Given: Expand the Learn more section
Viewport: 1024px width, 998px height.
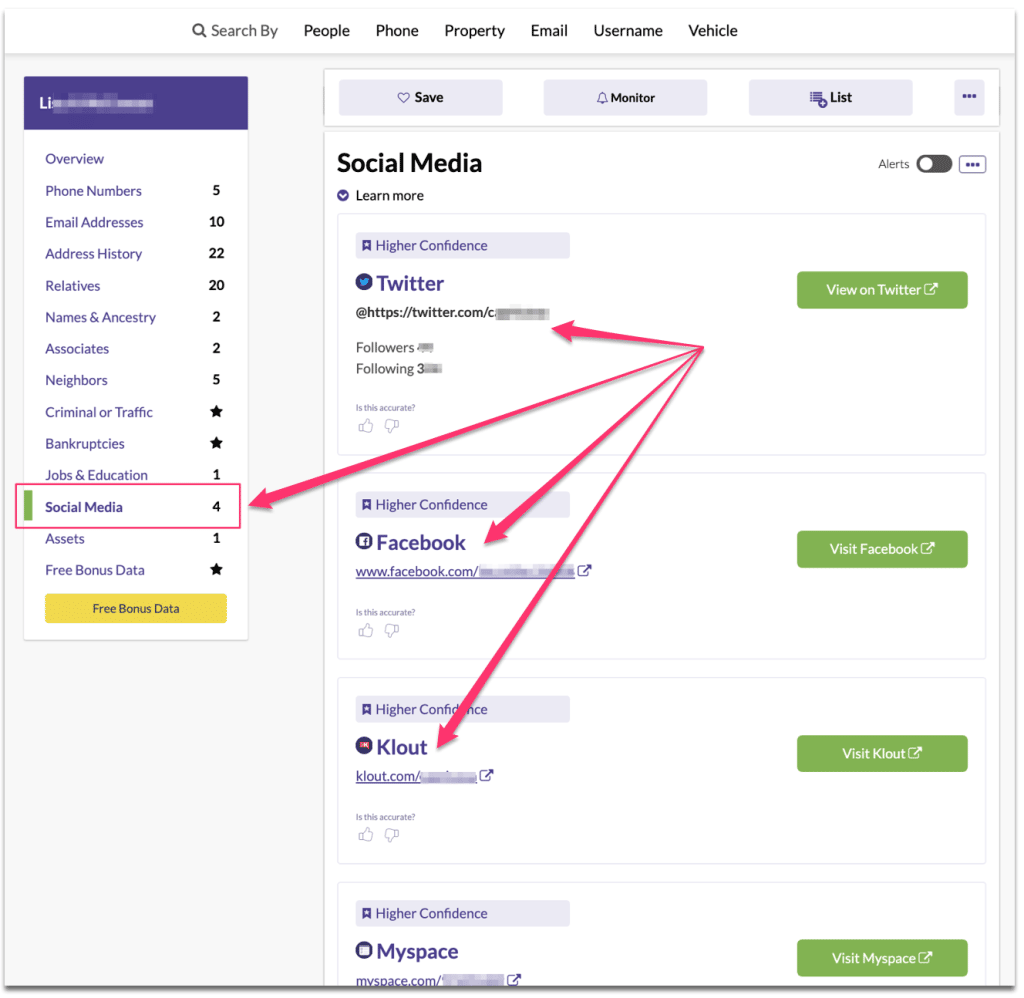Looking at the screenshot, I should click(380, 195).
